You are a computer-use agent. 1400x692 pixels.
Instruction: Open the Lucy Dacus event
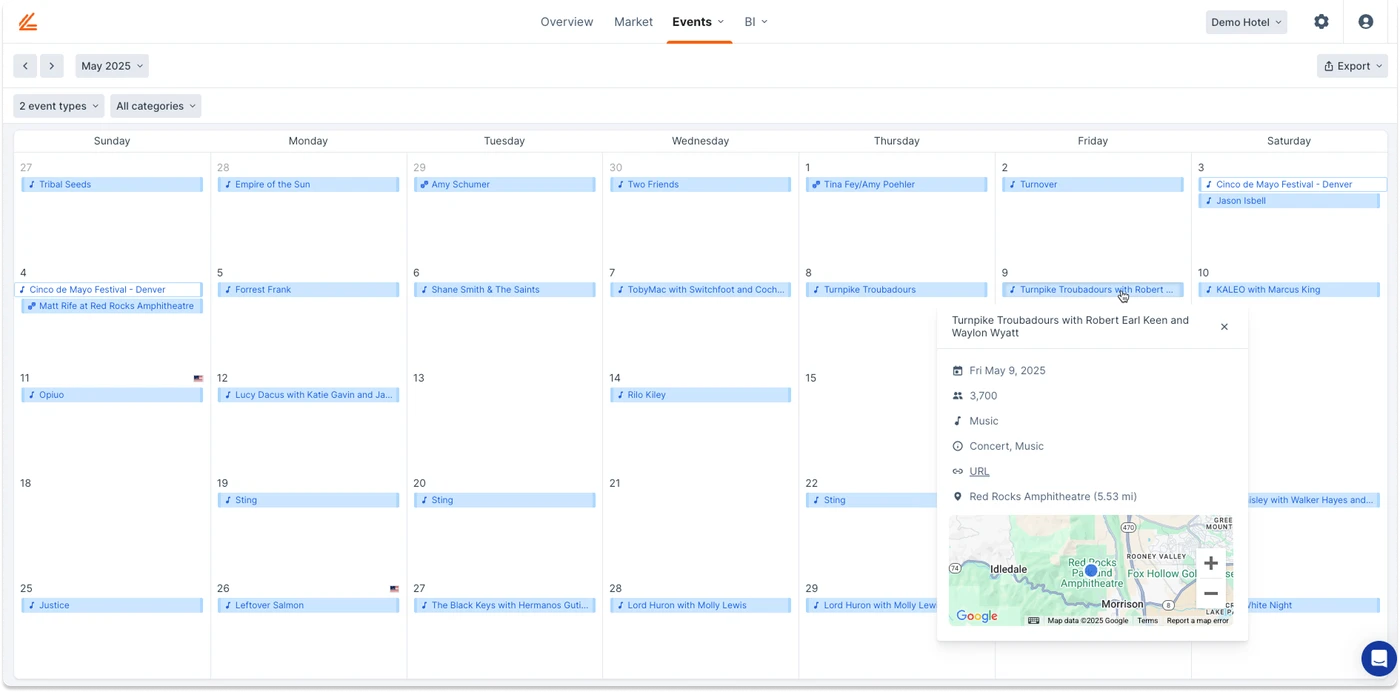tap(308, 395)
